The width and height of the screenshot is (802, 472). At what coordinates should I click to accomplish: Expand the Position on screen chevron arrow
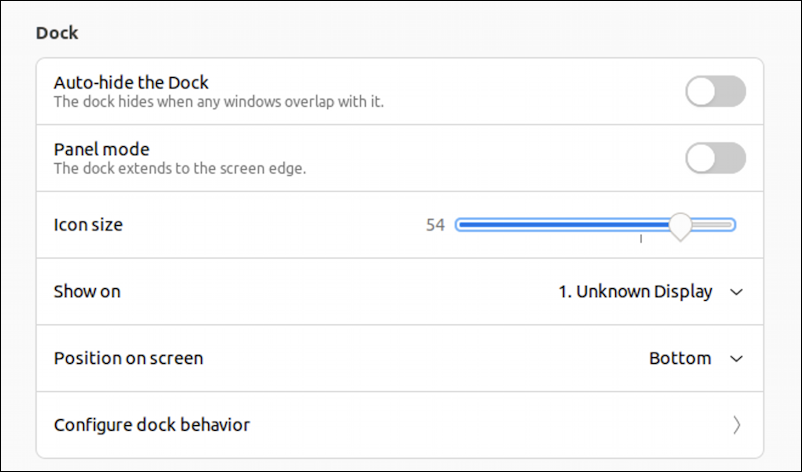(736, 359)
